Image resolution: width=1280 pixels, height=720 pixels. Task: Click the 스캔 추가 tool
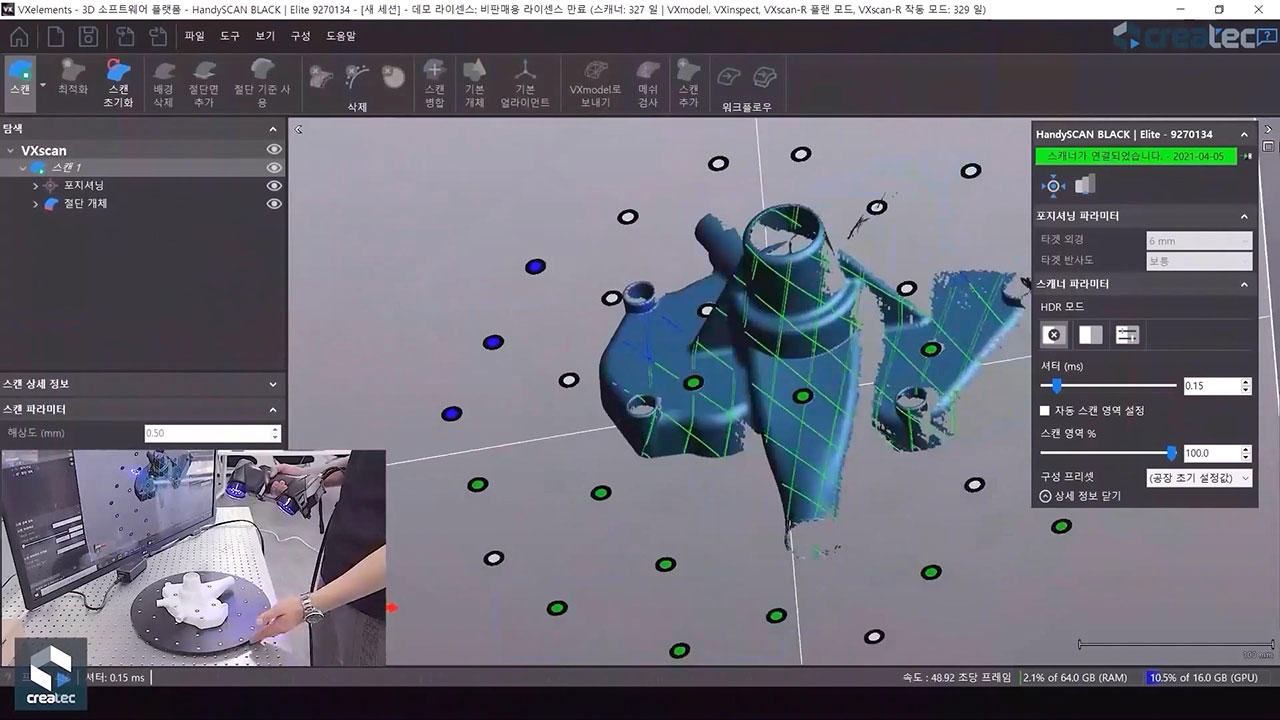click(x=688, y=84)
